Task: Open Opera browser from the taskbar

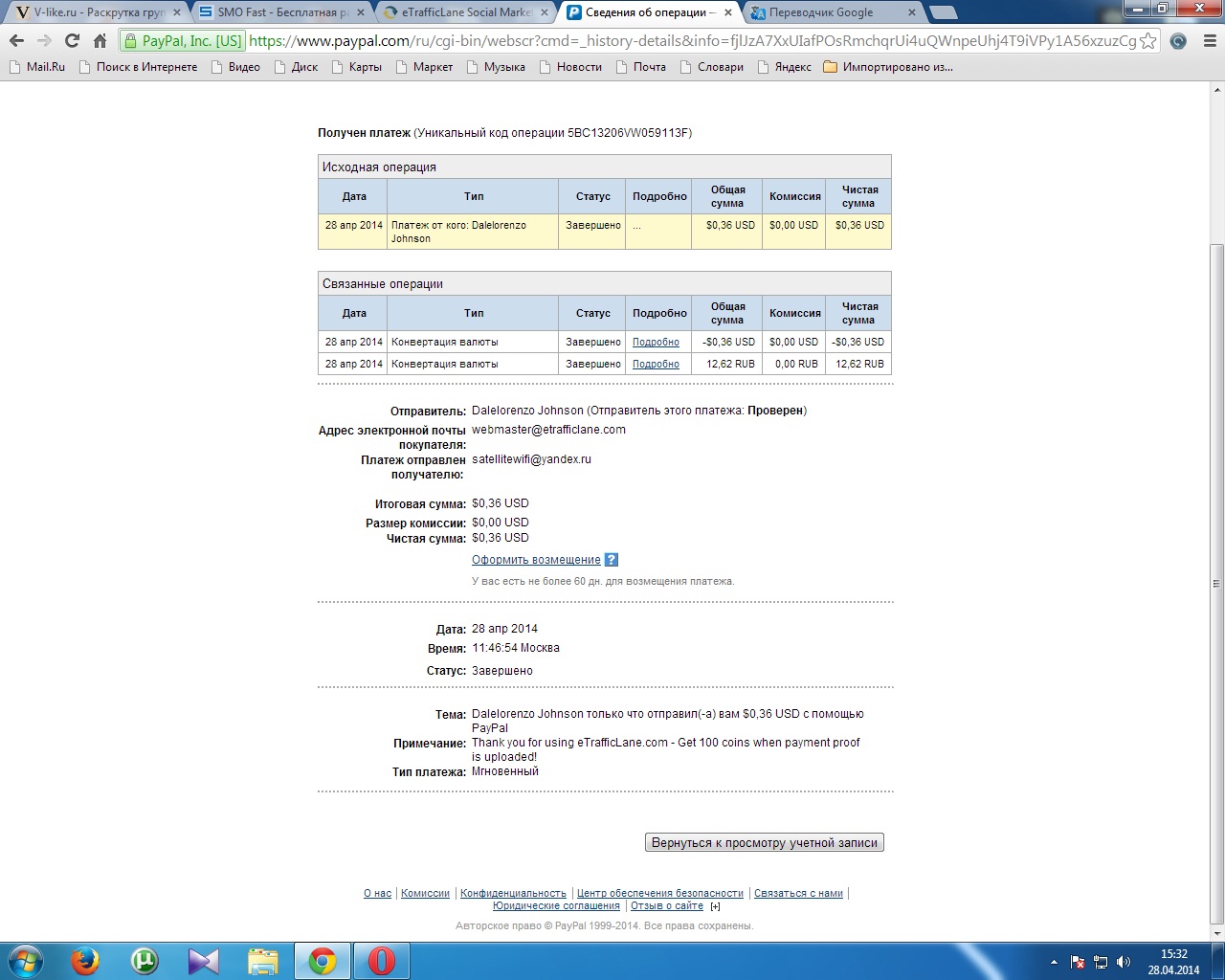Action: 382,960
